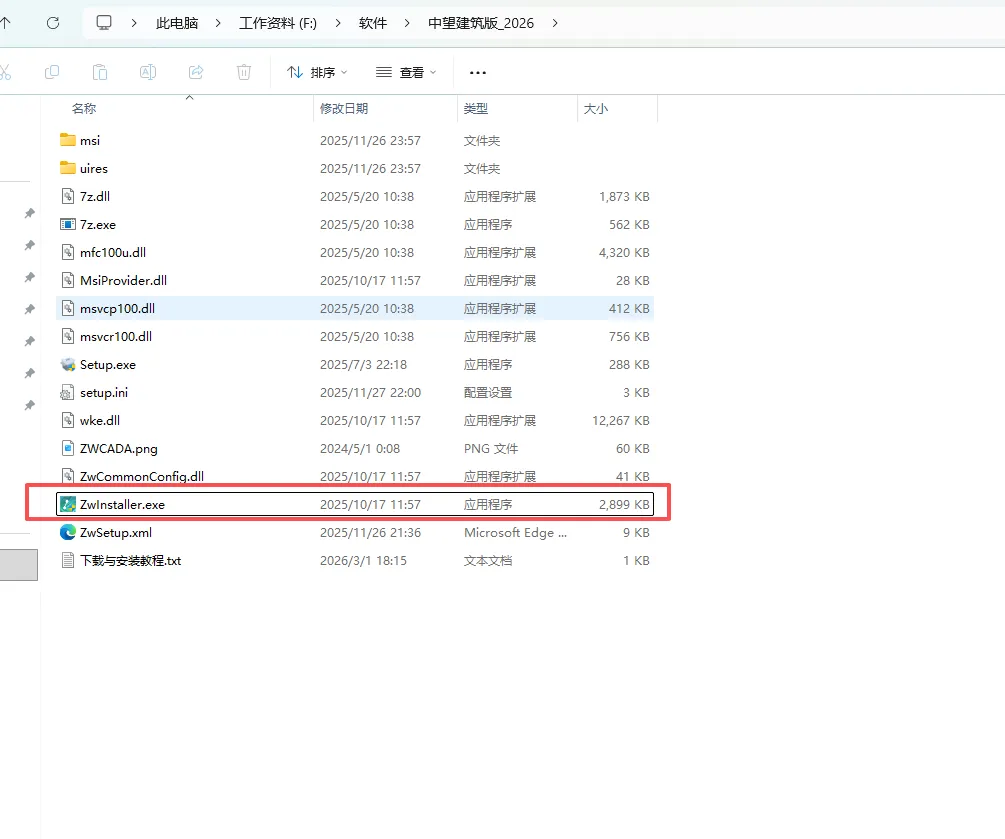The height and width of the screenshot is (839, 1005).
Task: Click the 2025/11/27 22:00 date cell
Action: point(370,392)
